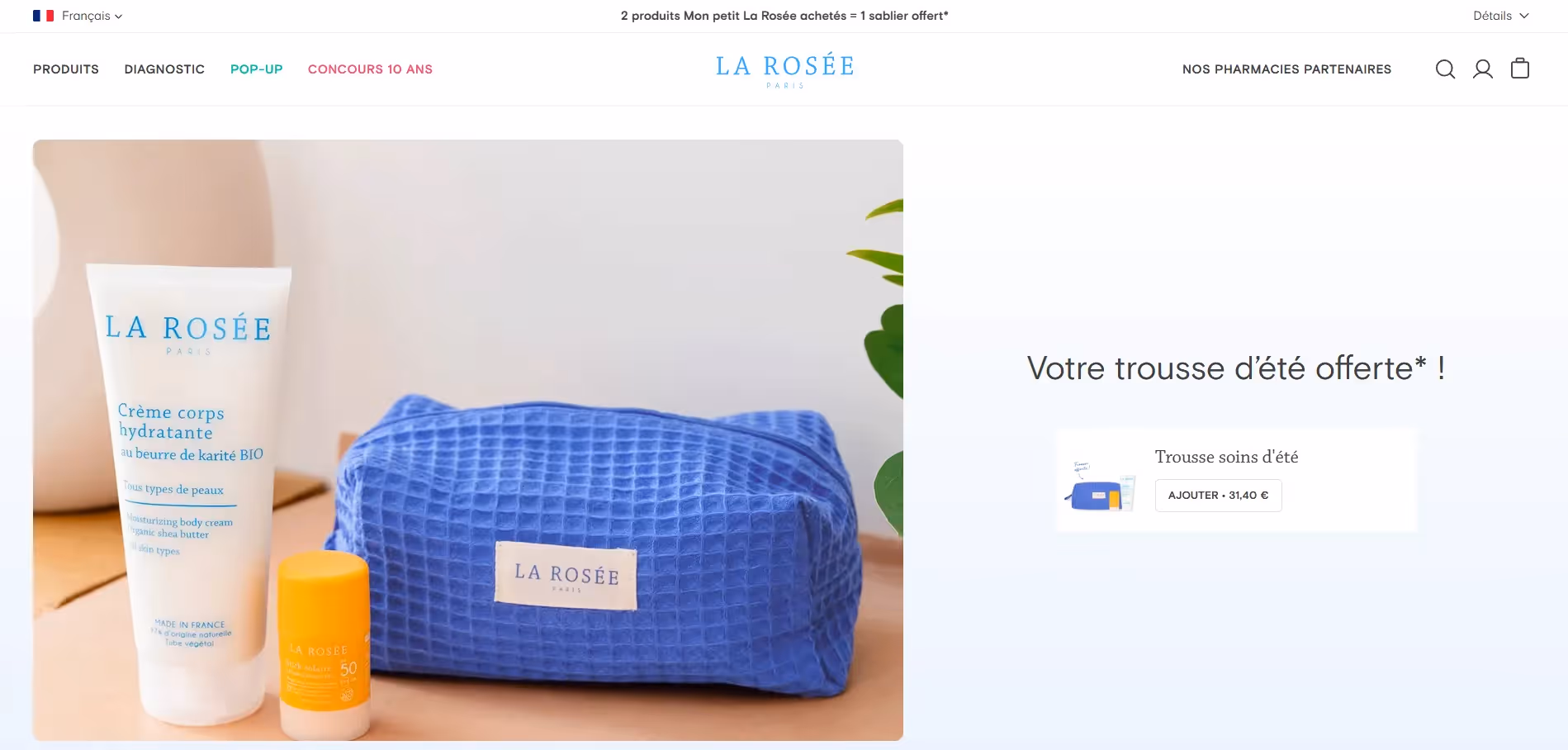
Task: Go to the POP-UP page
Action: (x=257, y=69)
